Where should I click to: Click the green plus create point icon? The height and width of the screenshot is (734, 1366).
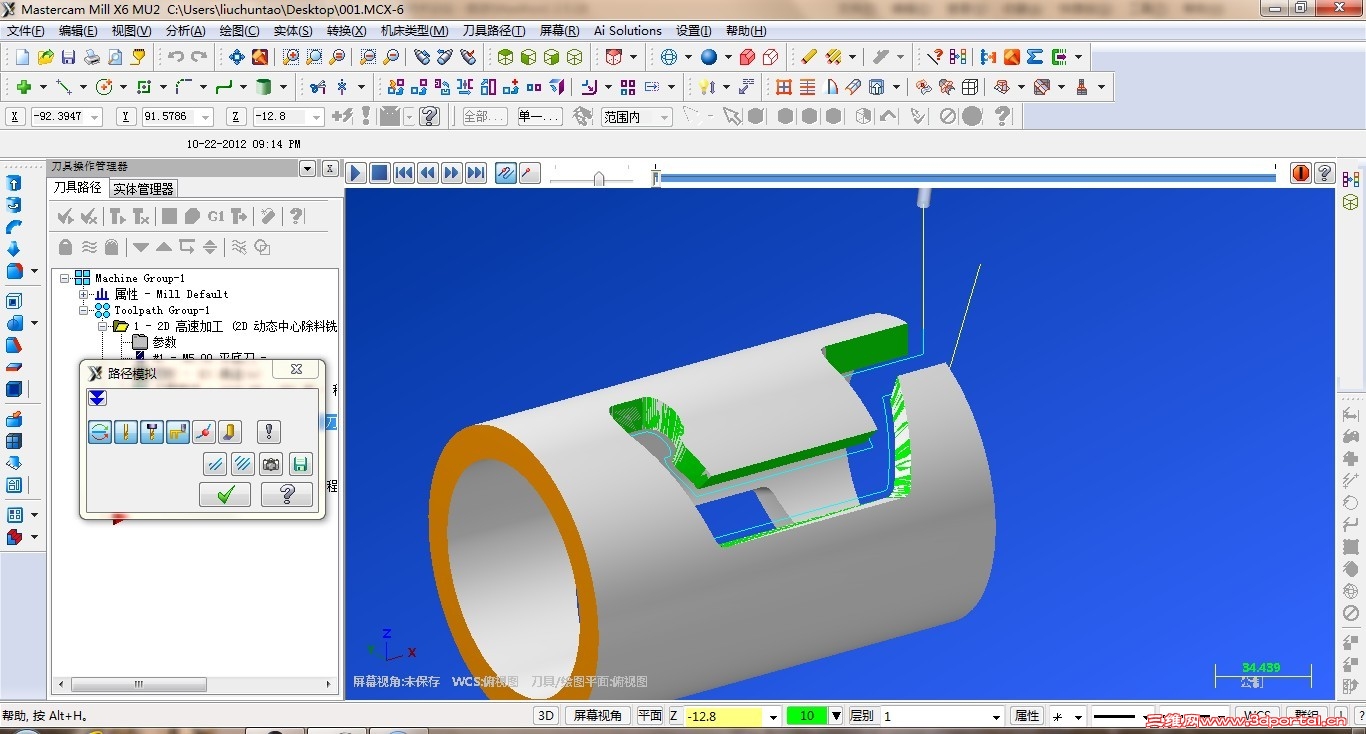[24, 87]
